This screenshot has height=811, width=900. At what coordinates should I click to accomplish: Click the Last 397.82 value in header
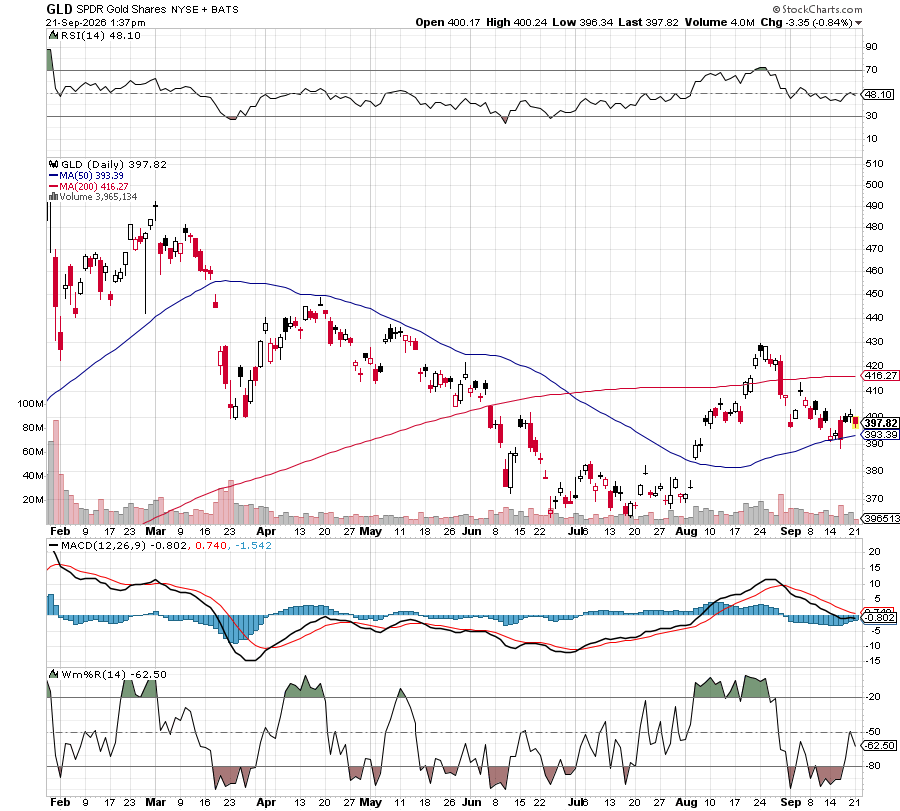pos(648,22)
